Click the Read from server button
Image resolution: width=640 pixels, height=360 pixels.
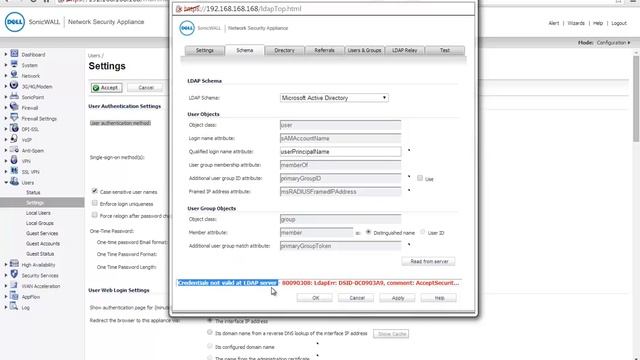pos(429,261)
